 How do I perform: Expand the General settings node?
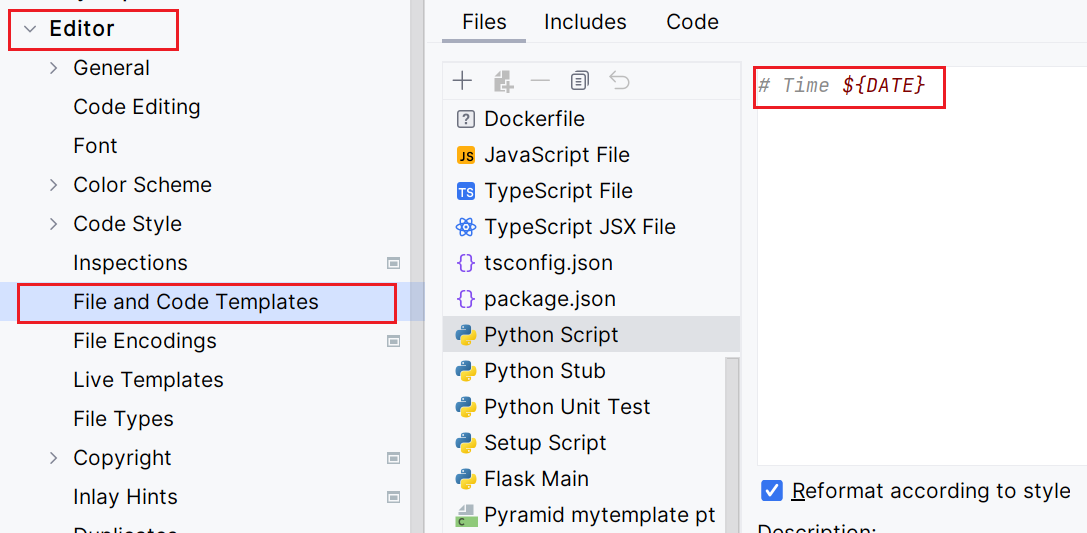(54, 68)
